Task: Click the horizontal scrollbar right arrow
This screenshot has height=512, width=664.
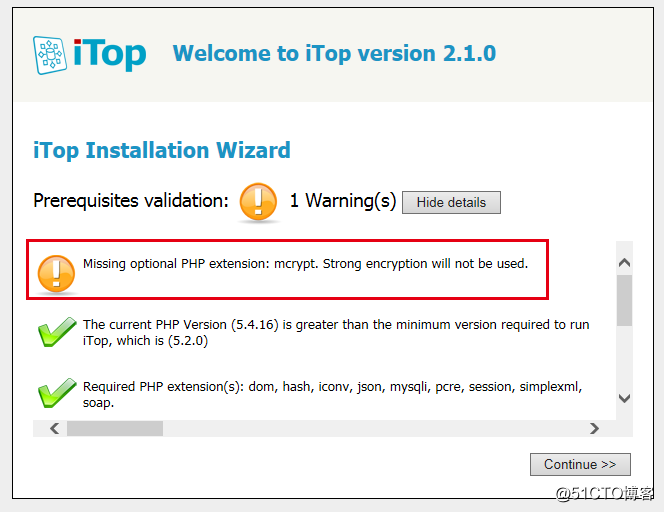Action: pos(594,429)
